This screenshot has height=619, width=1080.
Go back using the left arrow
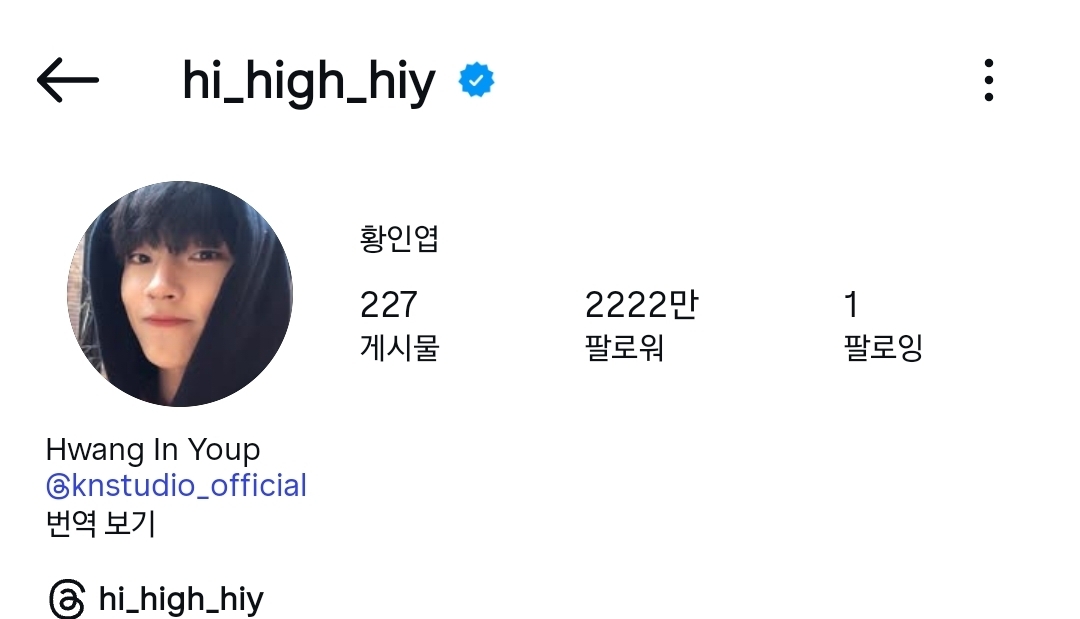68,81
